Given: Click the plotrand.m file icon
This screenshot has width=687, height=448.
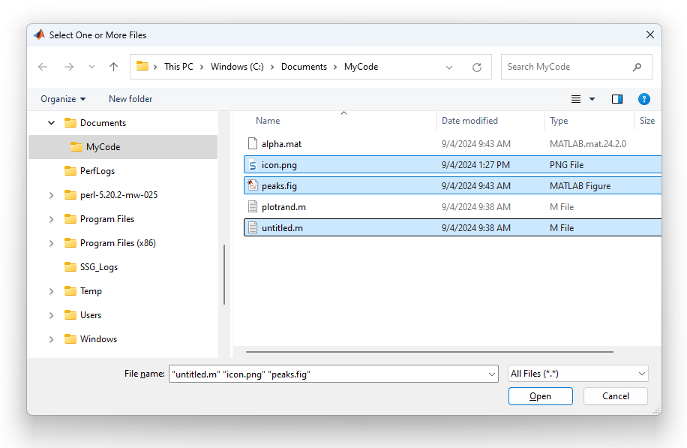Looking at the screenshot, I should coord(252,206).
